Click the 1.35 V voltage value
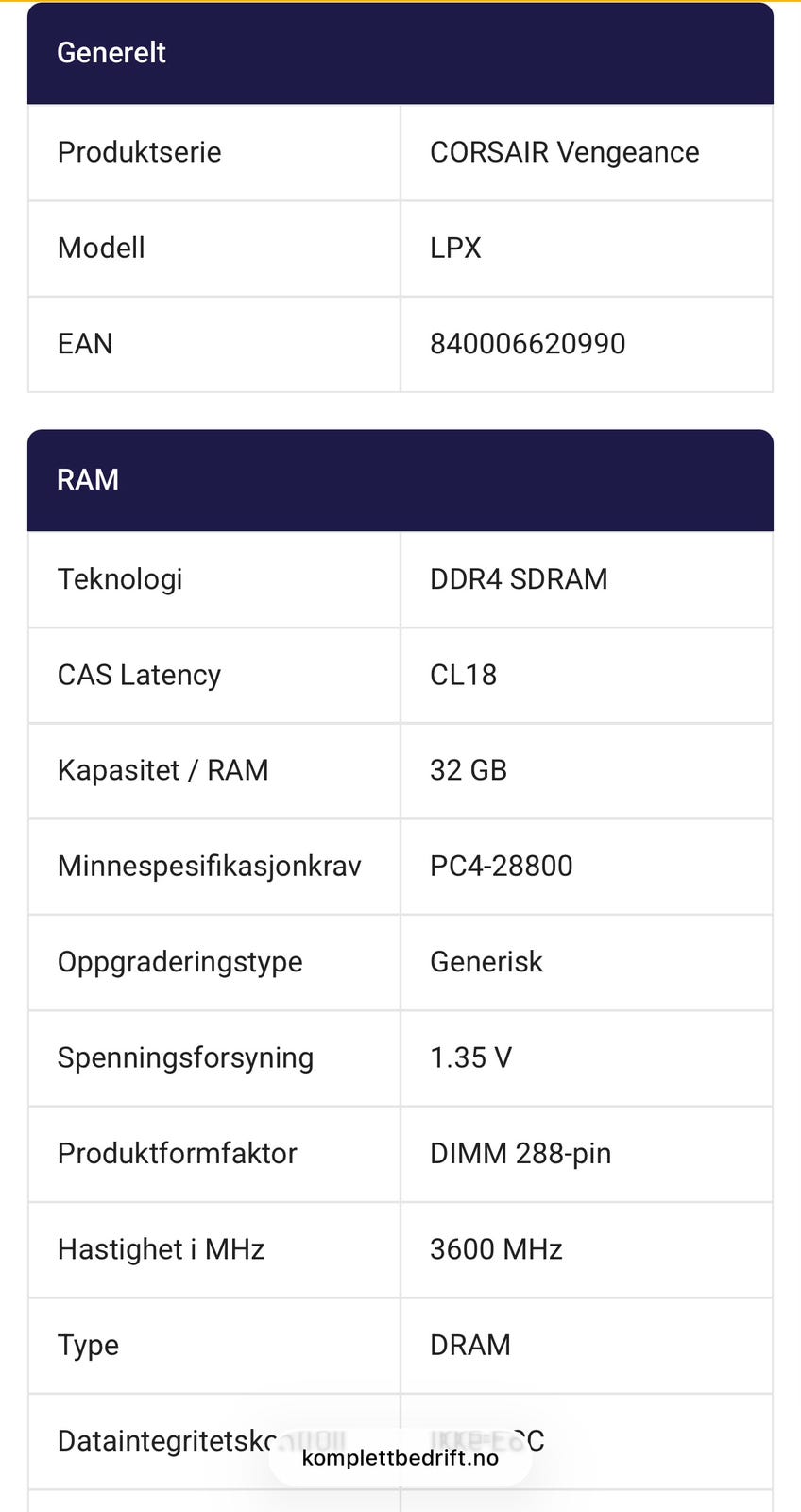The width and height of the screenshot is (801, 1512). pyautogui.click(x=470, y=1057)
